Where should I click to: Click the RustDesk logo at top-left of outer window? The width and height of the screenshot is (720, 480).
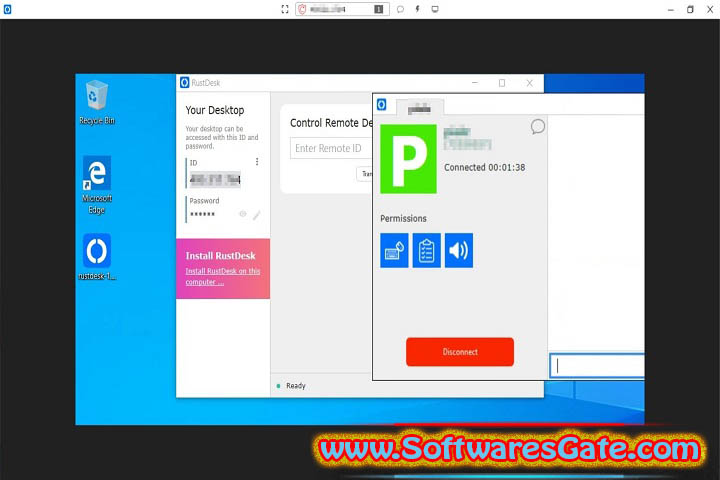(7, 9)
